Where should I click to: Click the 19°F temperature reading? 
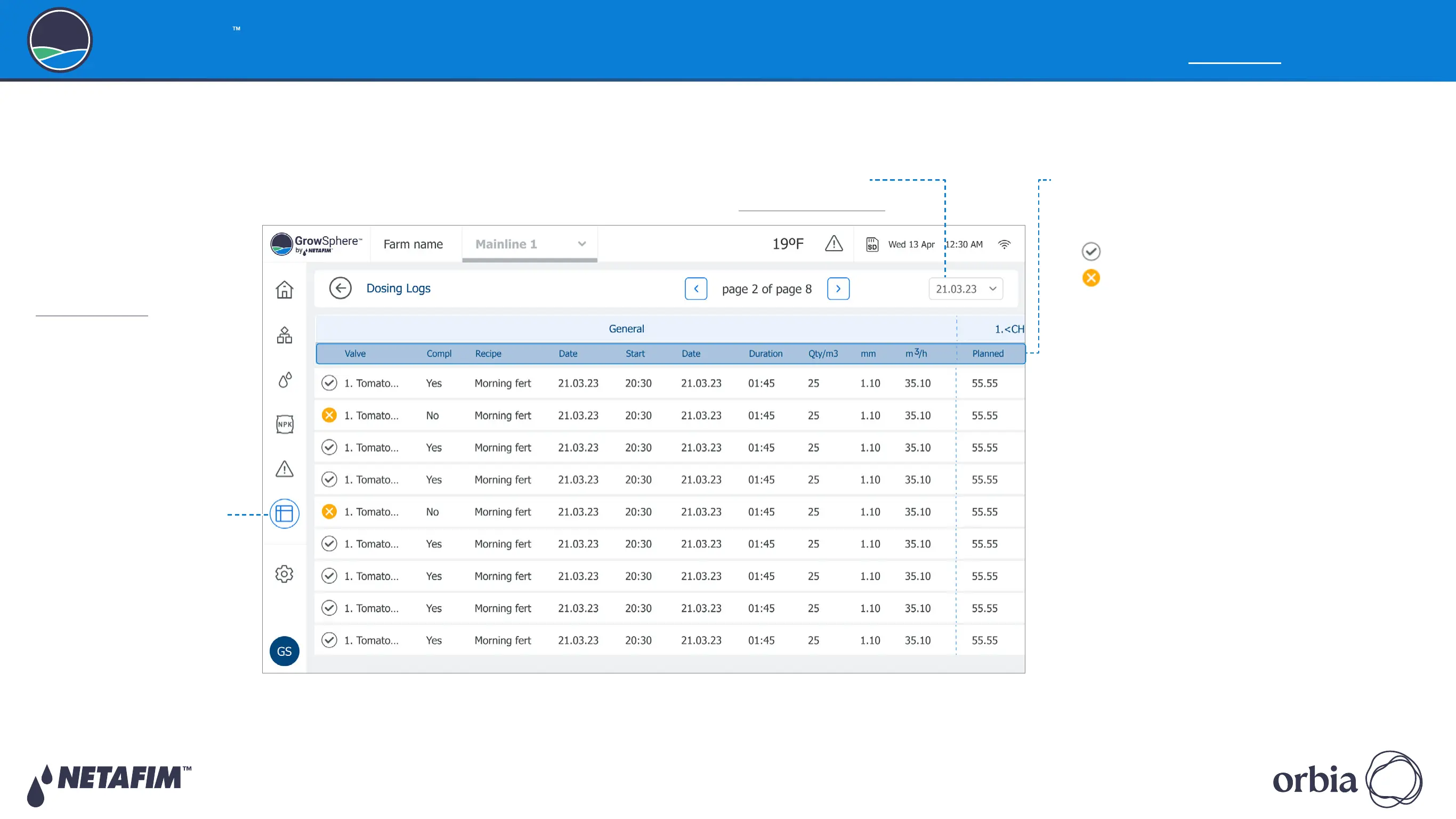(x=788, y=244)
